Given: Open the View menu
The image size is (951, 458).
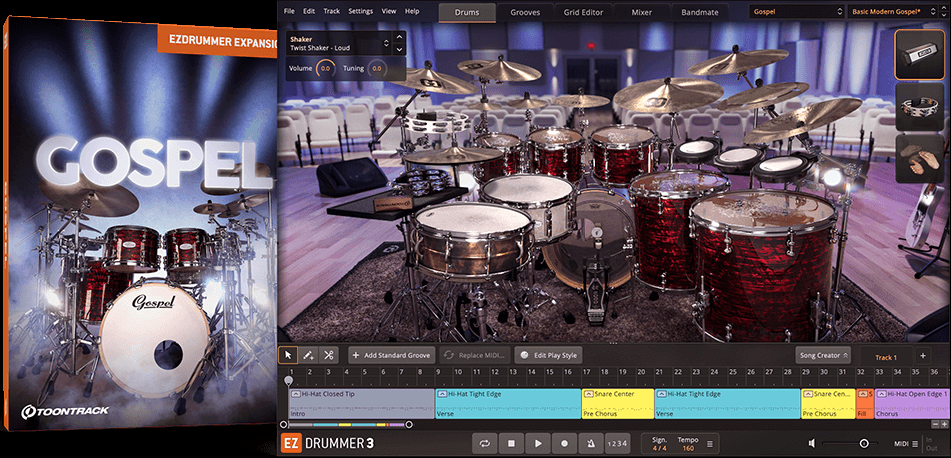Looking at the screenshot, I should [389, 12].
